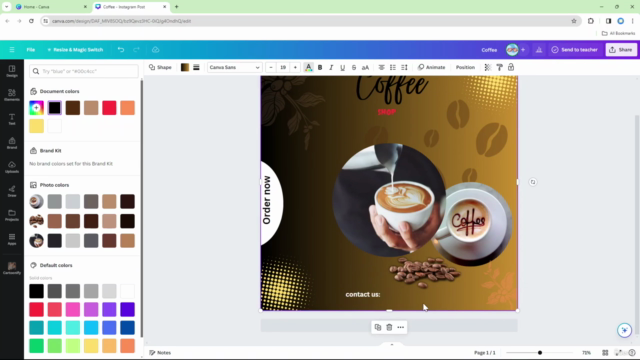Lock the selected element

point(511,67)
